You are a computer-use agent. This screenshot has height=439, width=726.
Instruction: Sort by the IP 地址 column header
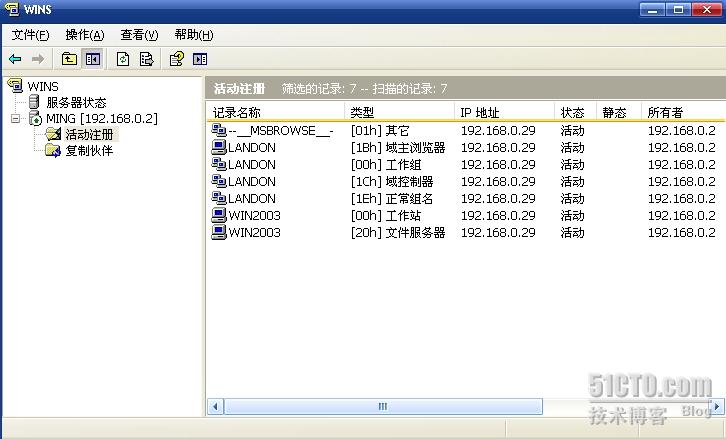(504, 112)
